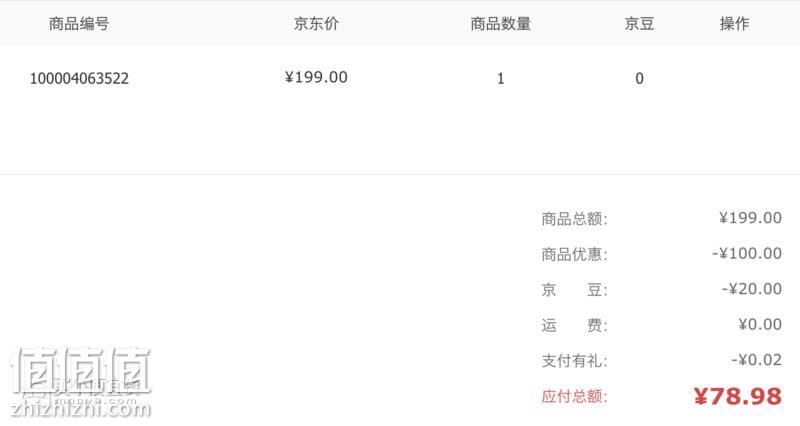
Task: Click the zhizhizhi.com watermark logo
Action: 82,382
